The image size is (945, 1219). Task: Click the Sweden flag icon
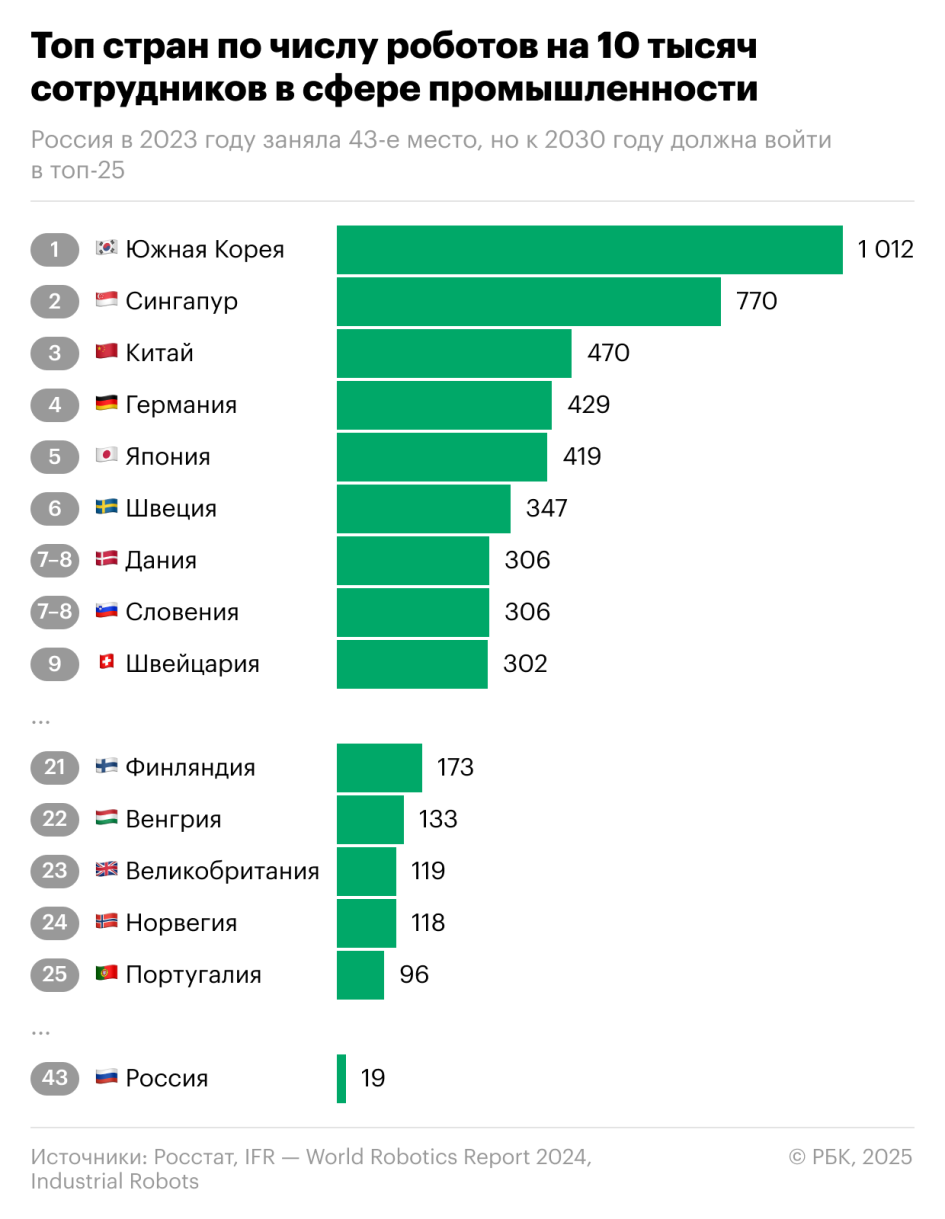106,508
